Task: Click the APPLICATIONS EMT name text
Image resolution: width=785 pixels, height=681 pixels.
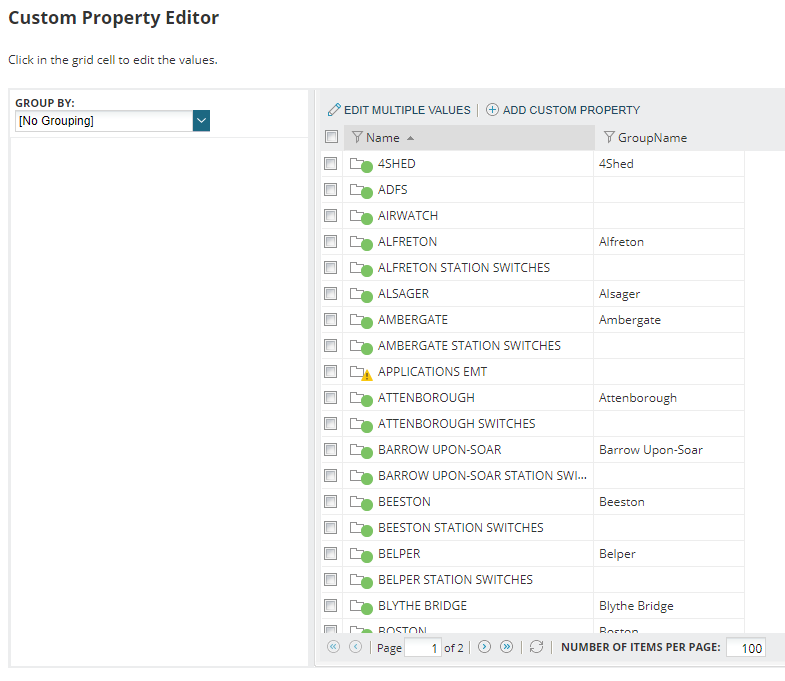Action: pos(432,372)
